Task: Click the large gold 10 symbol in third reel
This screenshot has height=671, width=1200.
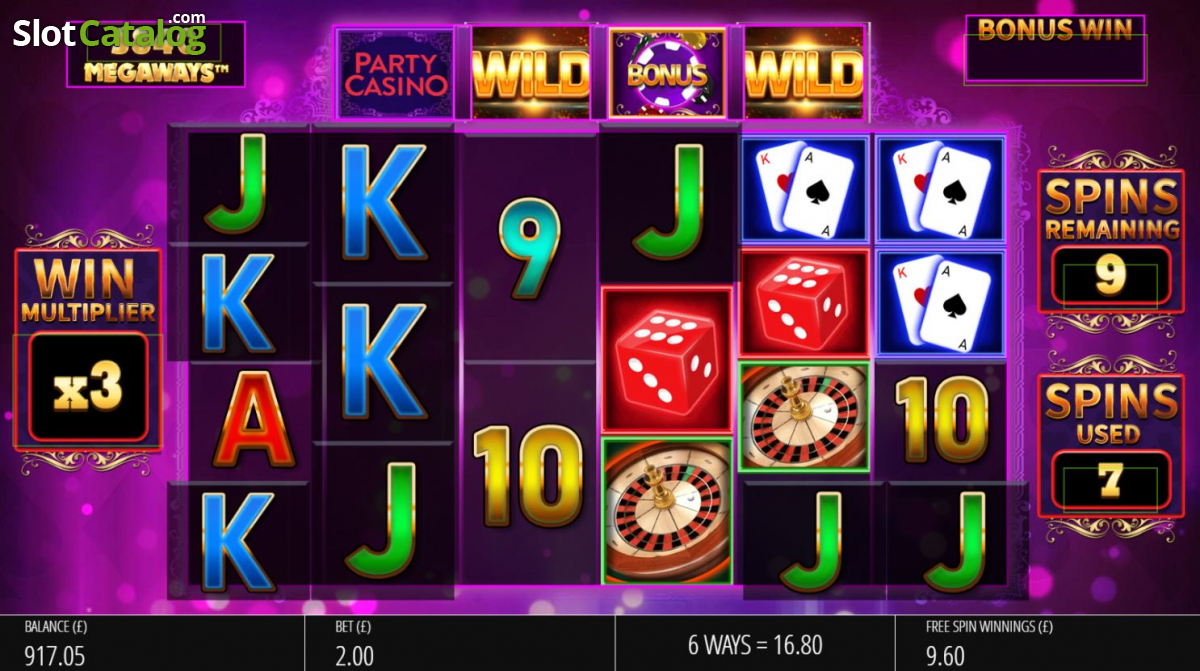Action: tap(527, 474)
